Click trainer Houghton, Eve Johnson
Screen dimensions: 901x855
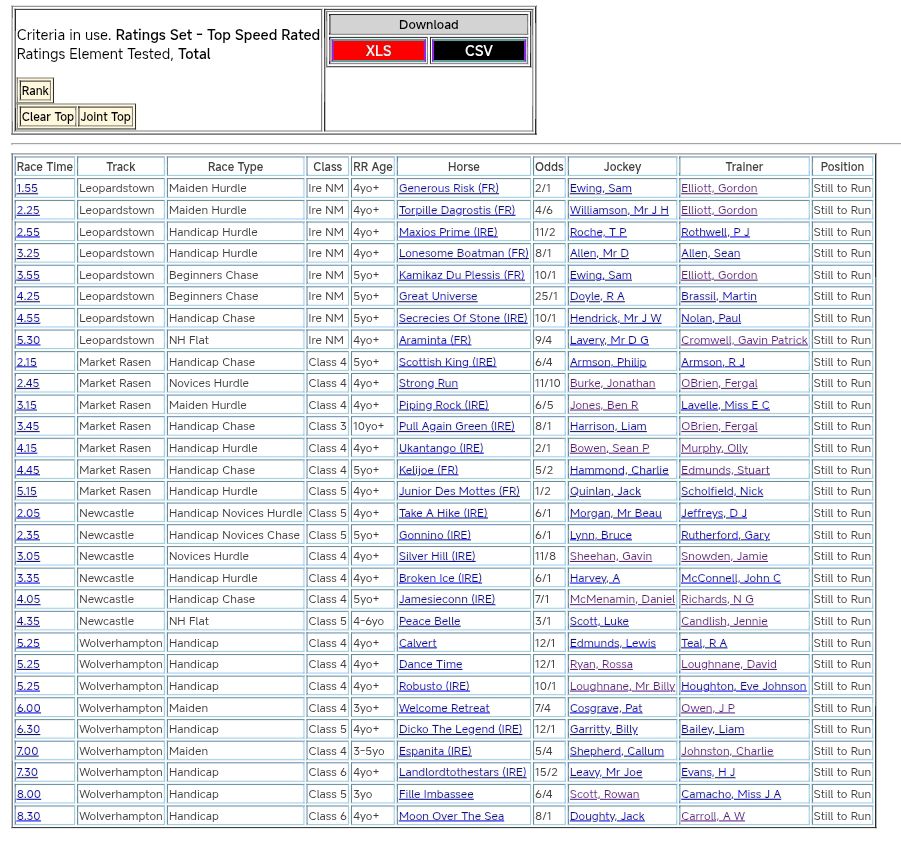click(x=743, y=687)
